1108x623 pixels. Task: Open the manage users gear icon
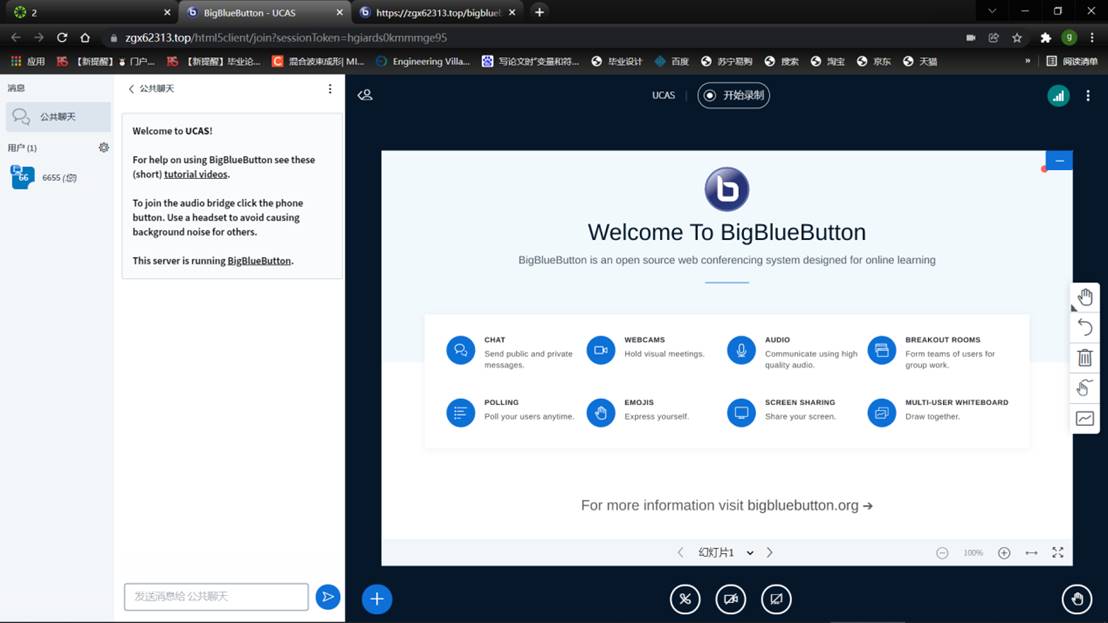(104, 147)
